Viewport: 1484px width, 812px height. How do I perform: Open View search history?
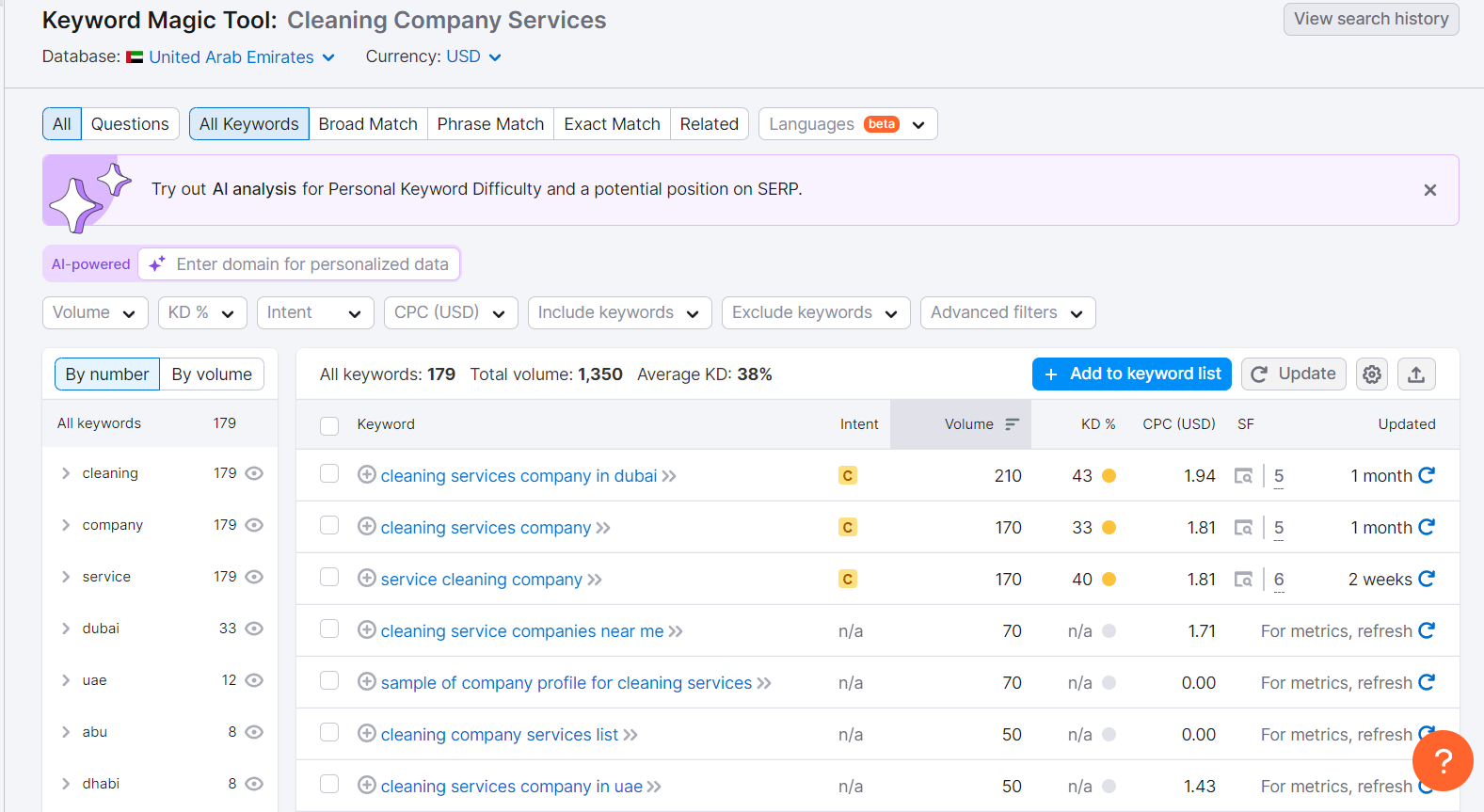pyautogui.click(x=1371, y=19)
